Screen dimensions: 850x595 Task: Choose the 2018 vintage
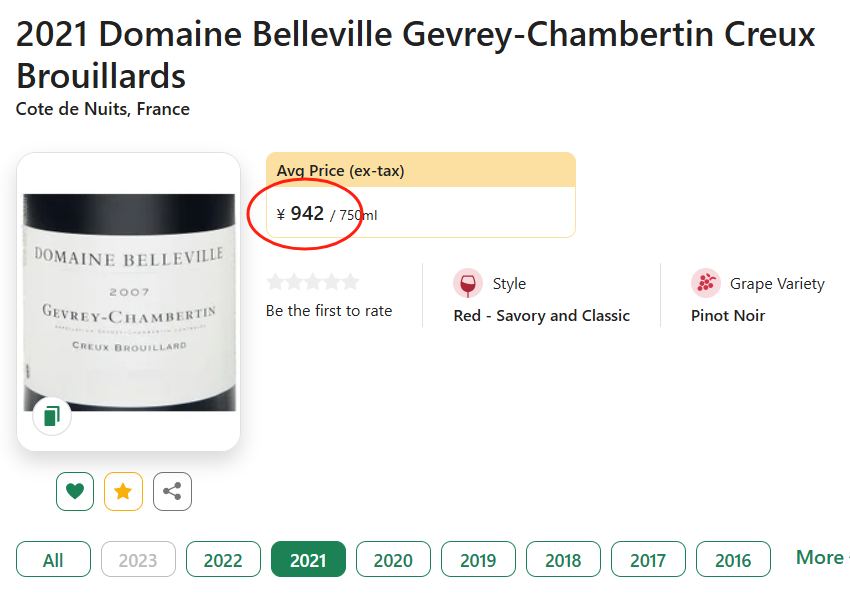(563, 560)
